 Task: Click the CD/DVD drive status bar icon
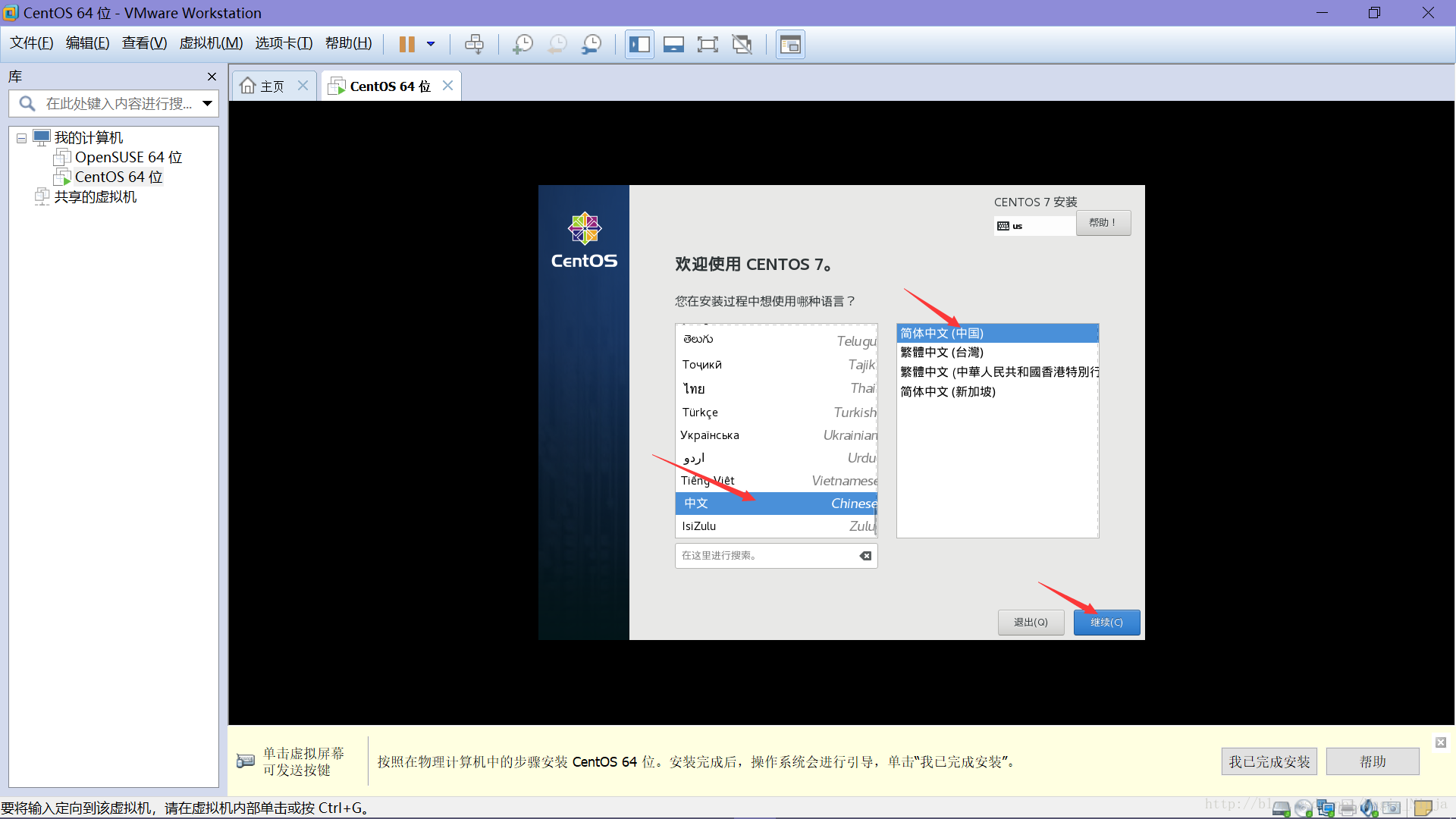click(1304, 808)
